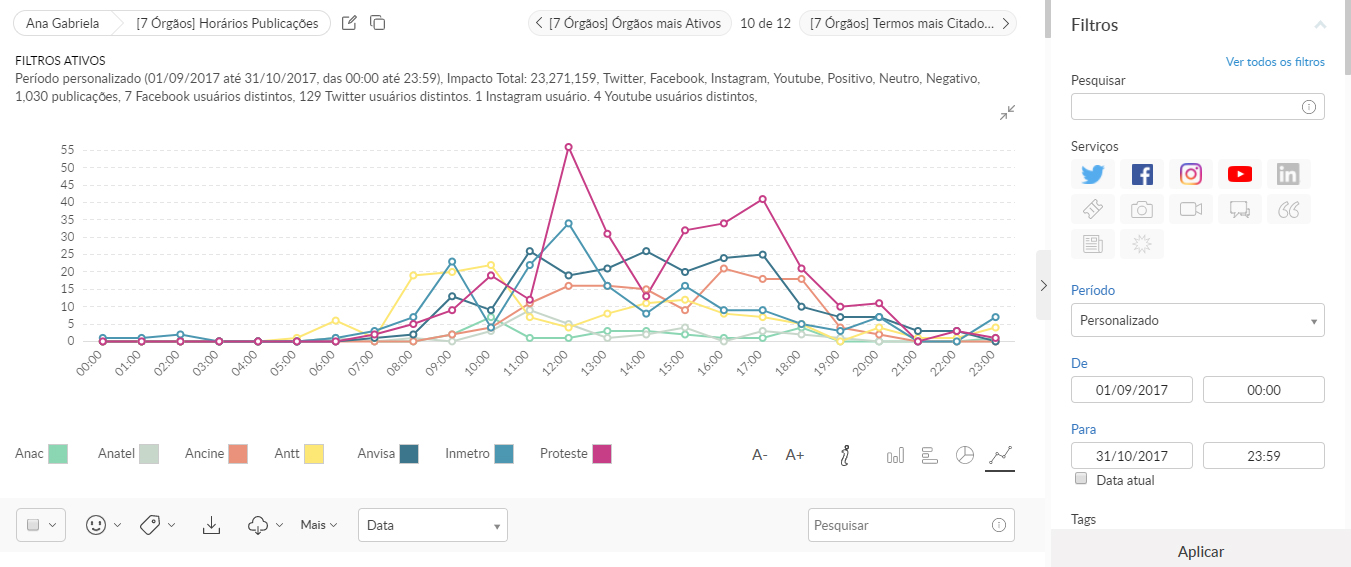The height and width of the screenshot is (567, 1351).
Task: Switch to the pie chart view
Action: click(x=965, y=456)
